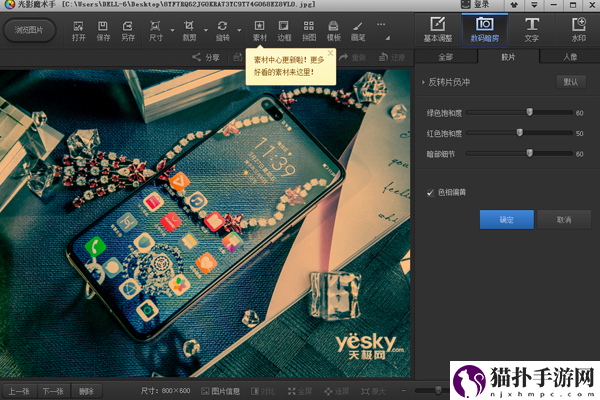This screenshot has width=600, height=400.
Task: Open the 拼图 collage icon
Action: [309, 31]
